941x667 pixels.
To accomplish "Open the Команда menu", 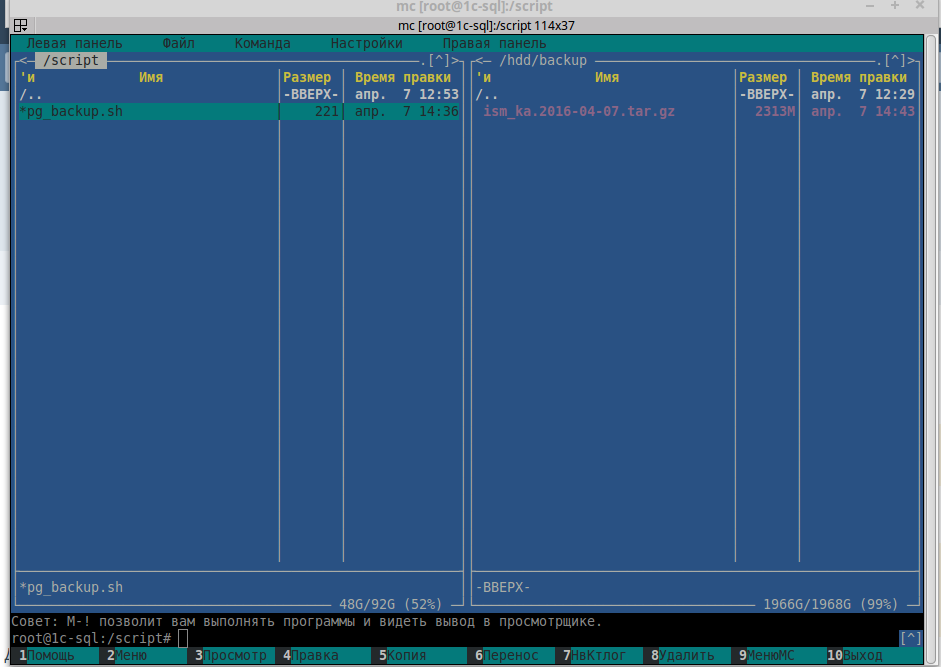I will pyautogui.click(x=262, y=44).
